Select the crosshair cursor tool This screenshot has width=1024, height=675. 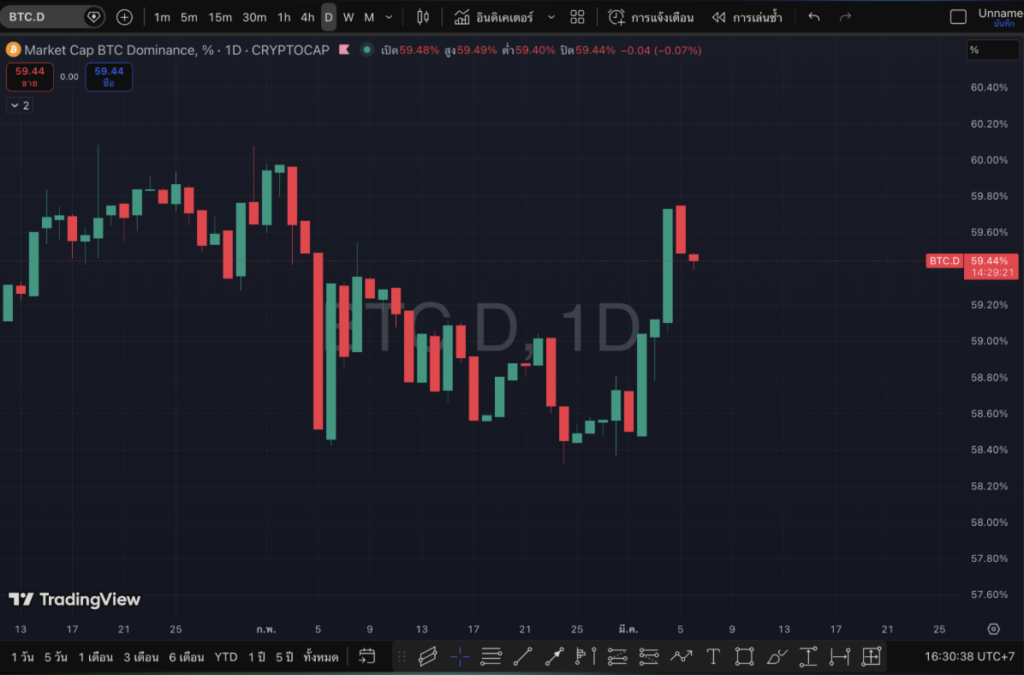click(x=459, y=657)
